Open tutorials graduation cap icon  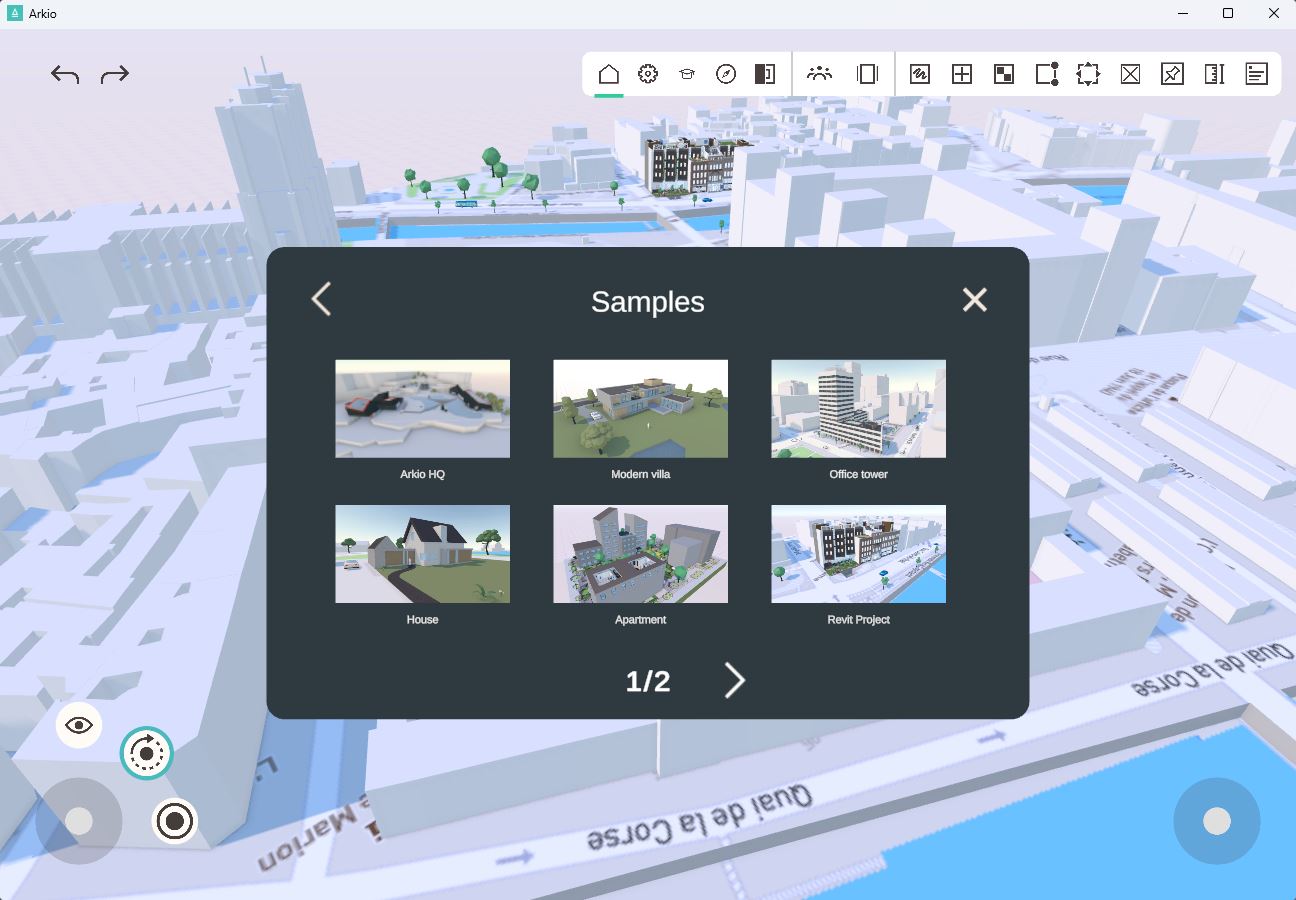(x=687, y=74)
